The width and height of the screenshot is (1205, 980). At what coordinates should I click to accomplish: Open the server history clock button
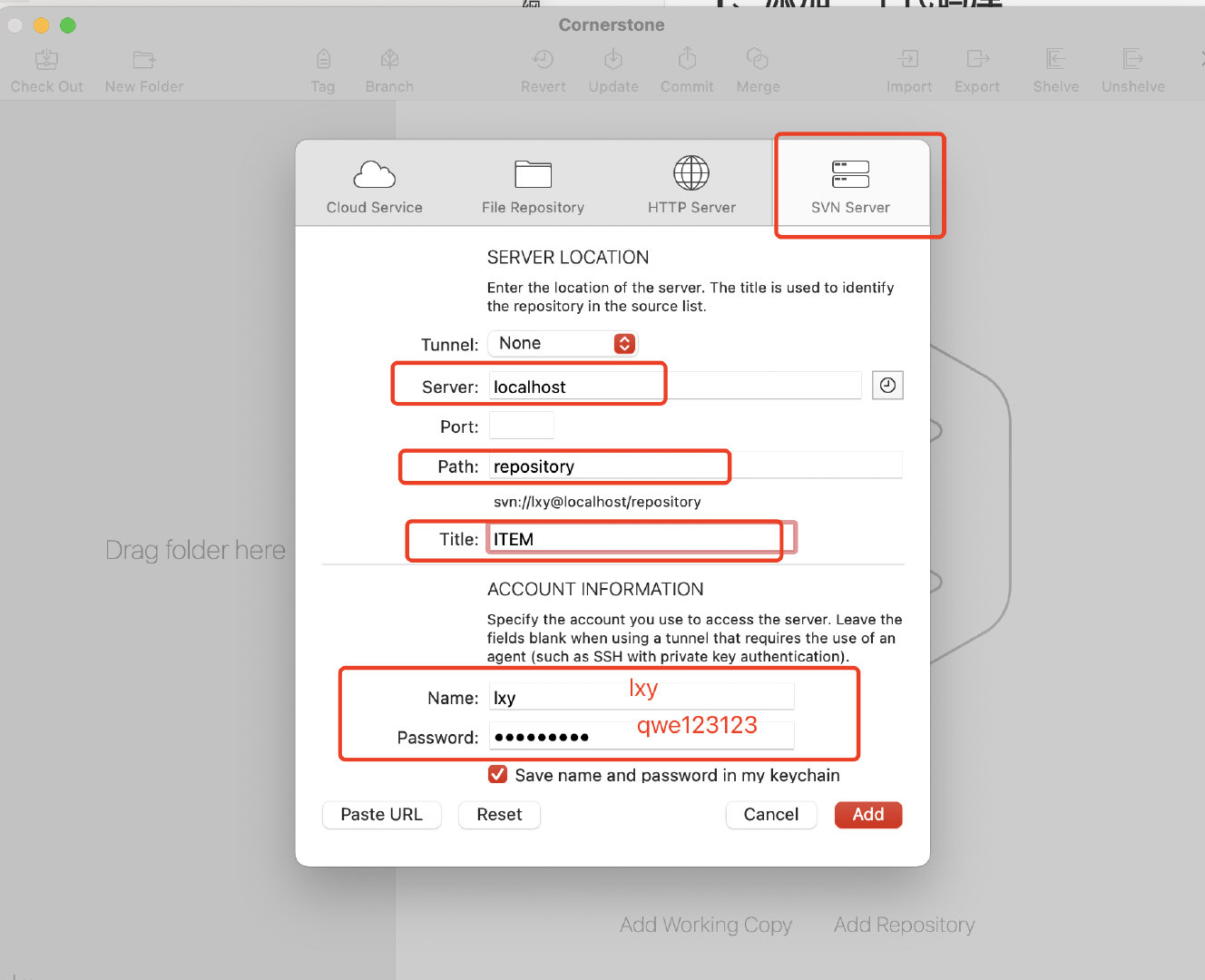point(887,386)
